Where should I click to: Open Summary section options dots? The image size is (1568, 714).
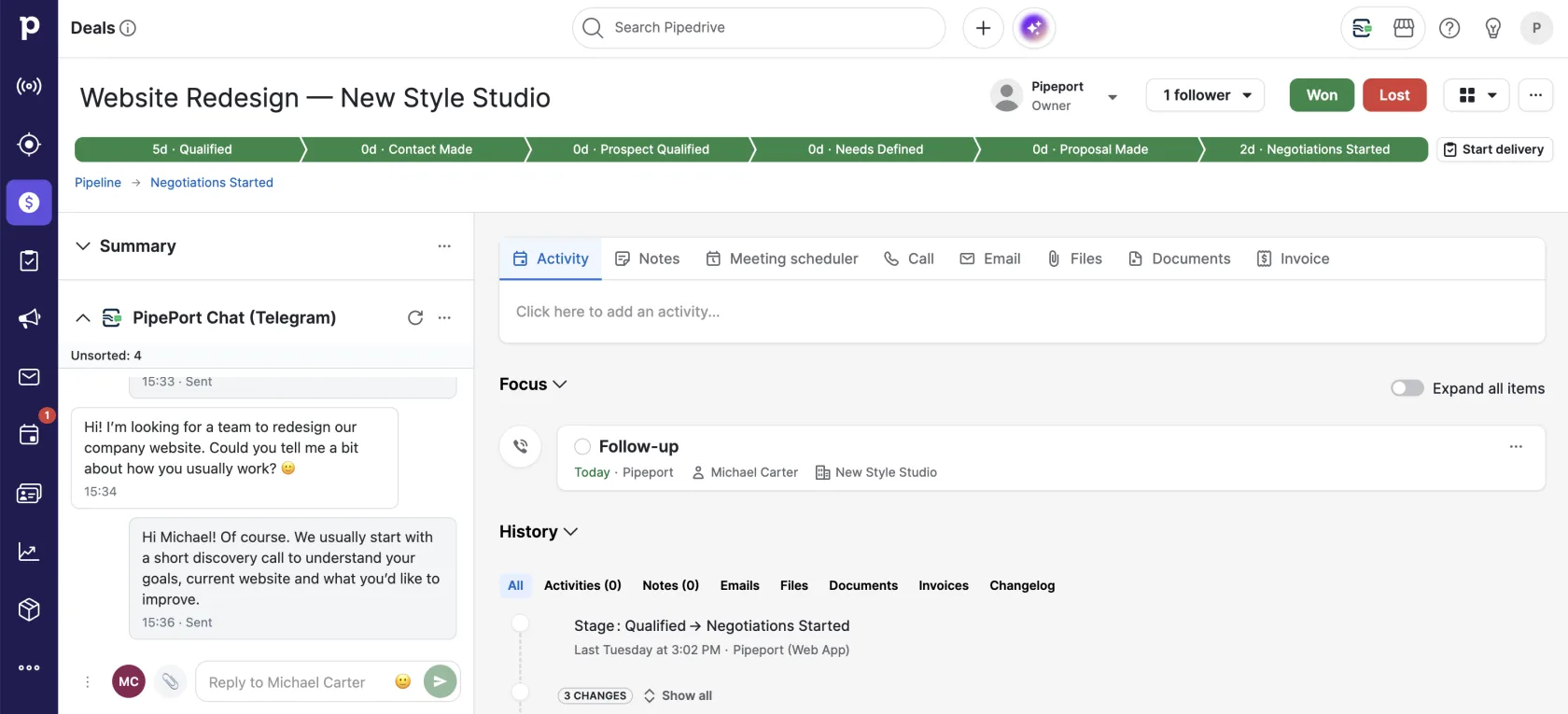pos(444,246)
